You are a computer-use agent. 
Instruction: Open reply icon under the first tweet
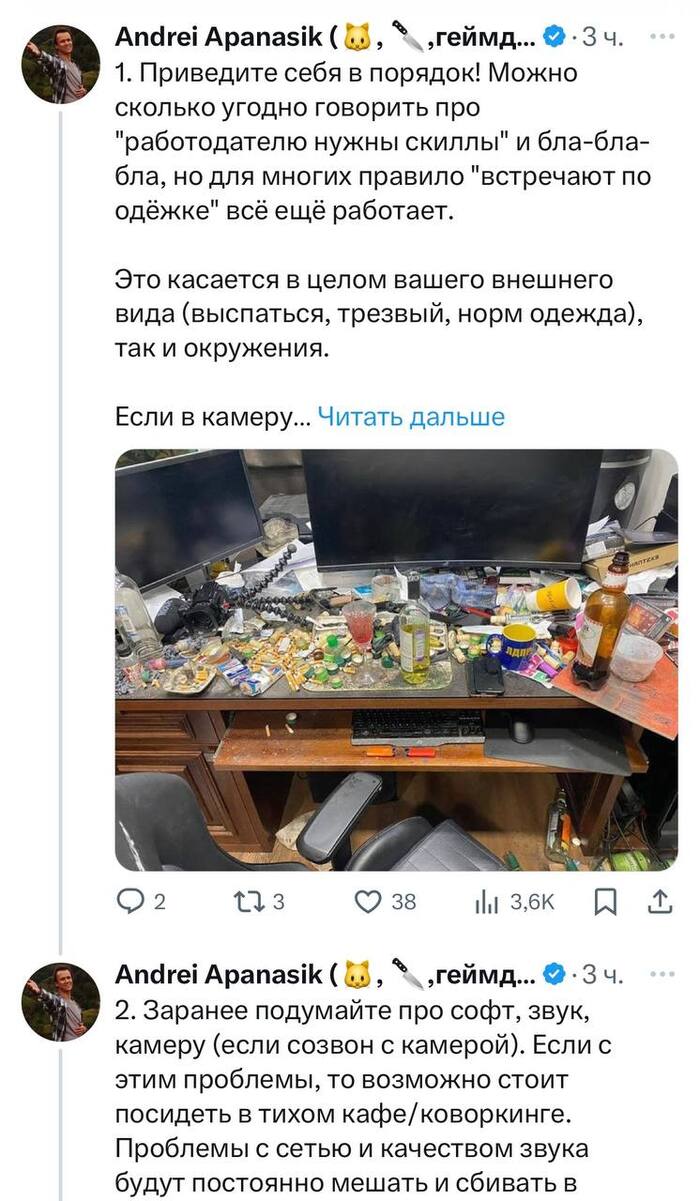(x=131, y=902)
